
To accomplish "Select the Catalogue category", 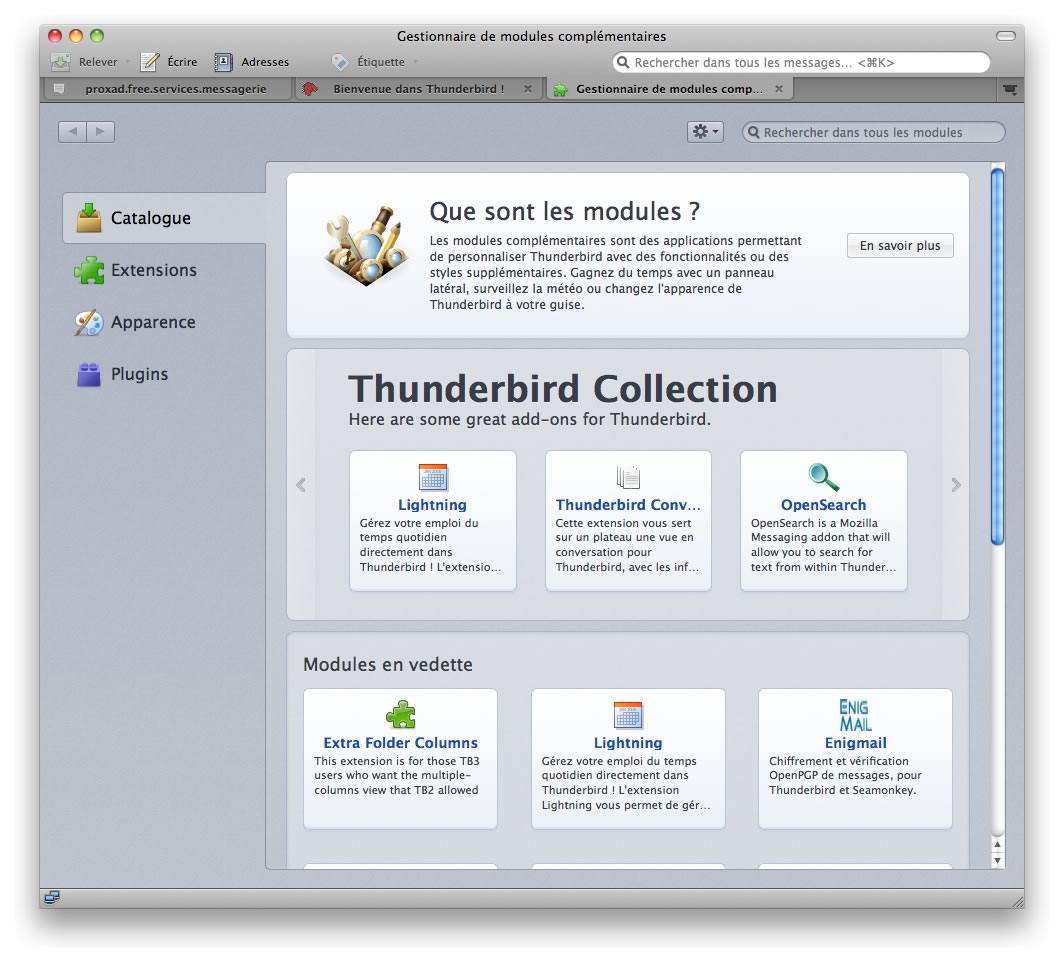I will tap(164, 218).
